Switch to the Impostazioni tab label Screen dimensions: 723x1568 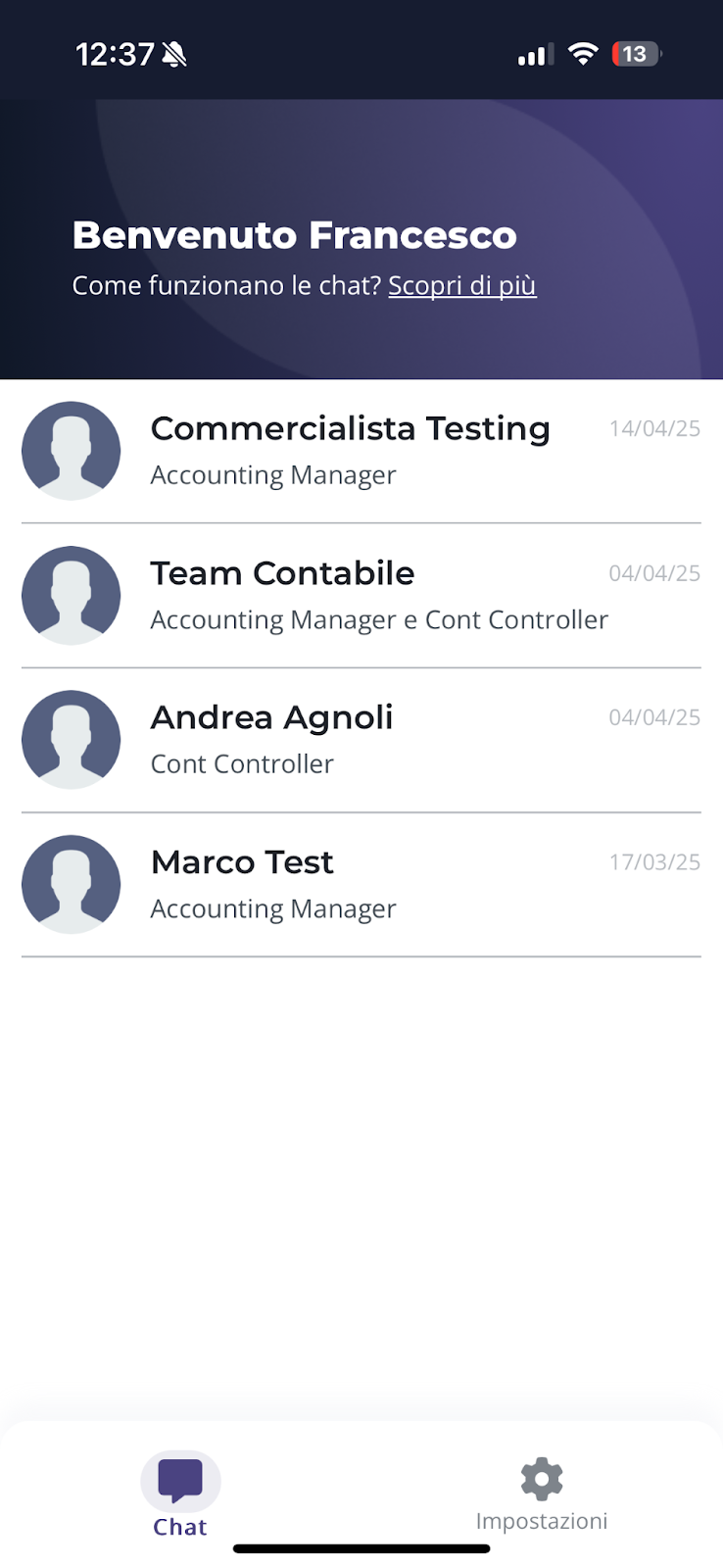(x=542, y=1521)
